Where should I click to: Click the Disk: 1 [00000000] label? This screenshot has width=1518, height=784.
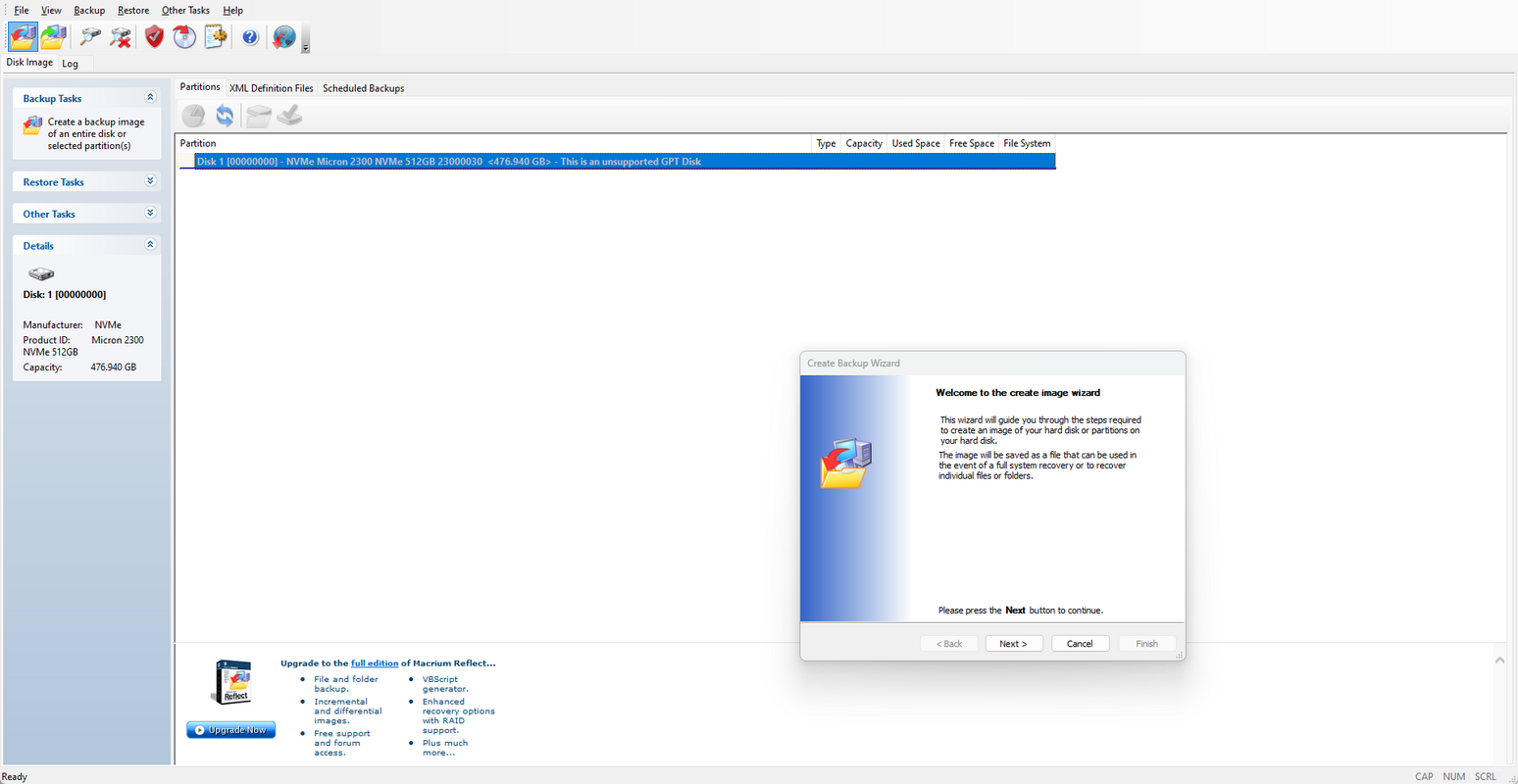pos(65,294)
